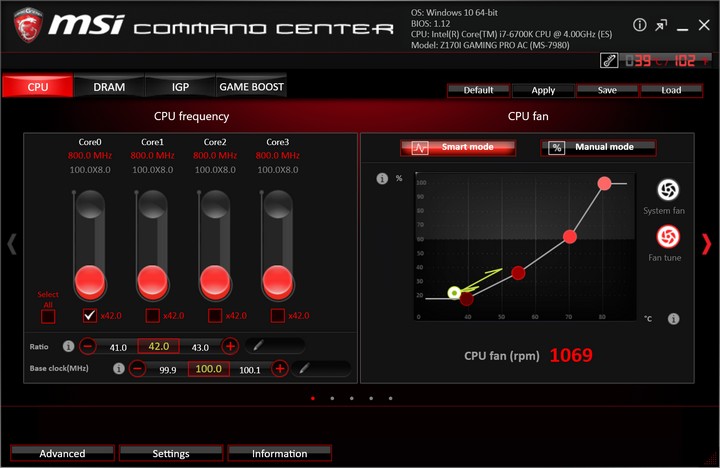Click the percent icon in Manual mode

(x=557, y=148)
